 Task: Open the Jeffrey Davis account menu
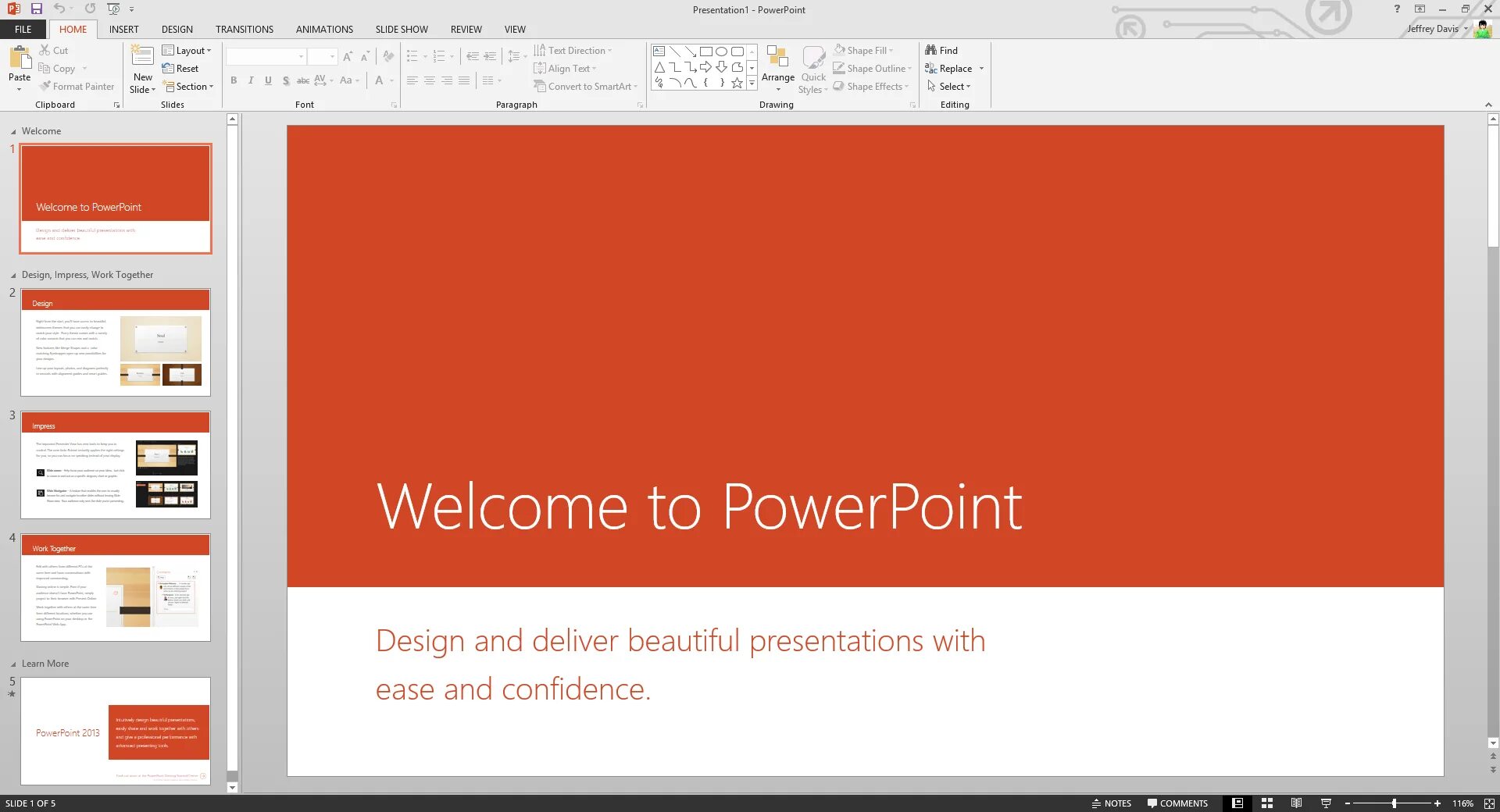tap(1438, 29)
